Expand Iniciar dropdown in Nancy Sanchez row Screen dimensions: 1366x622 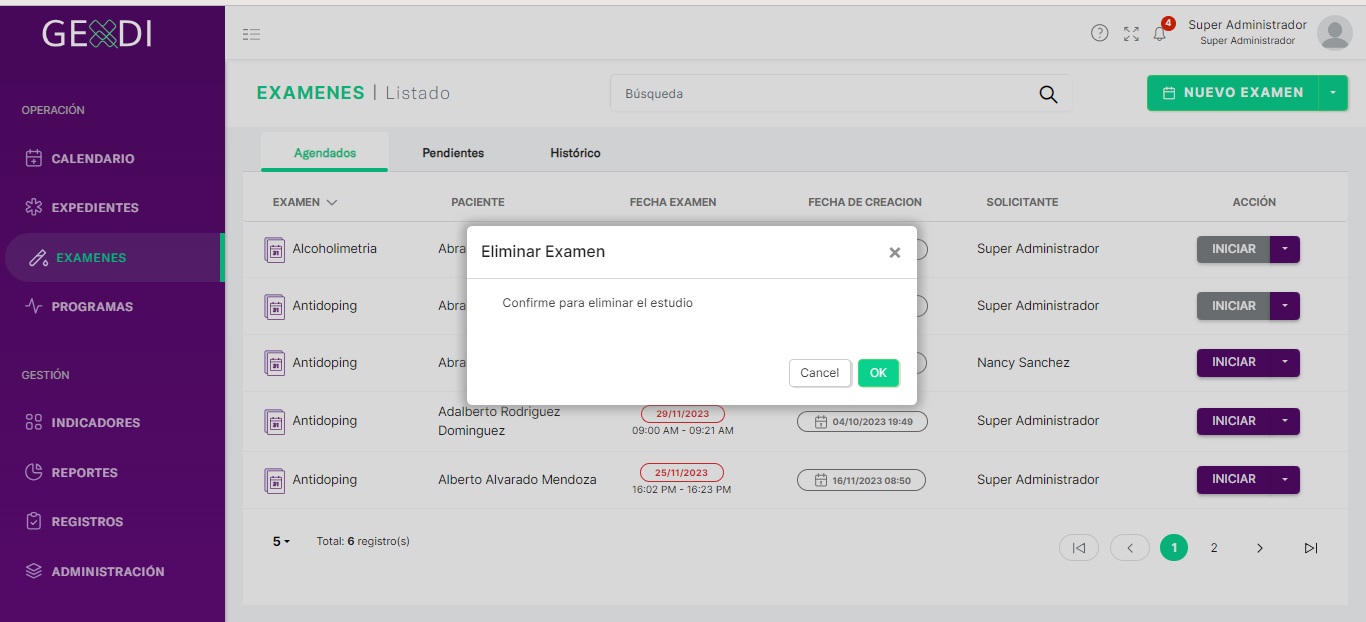click(1285, 362)
